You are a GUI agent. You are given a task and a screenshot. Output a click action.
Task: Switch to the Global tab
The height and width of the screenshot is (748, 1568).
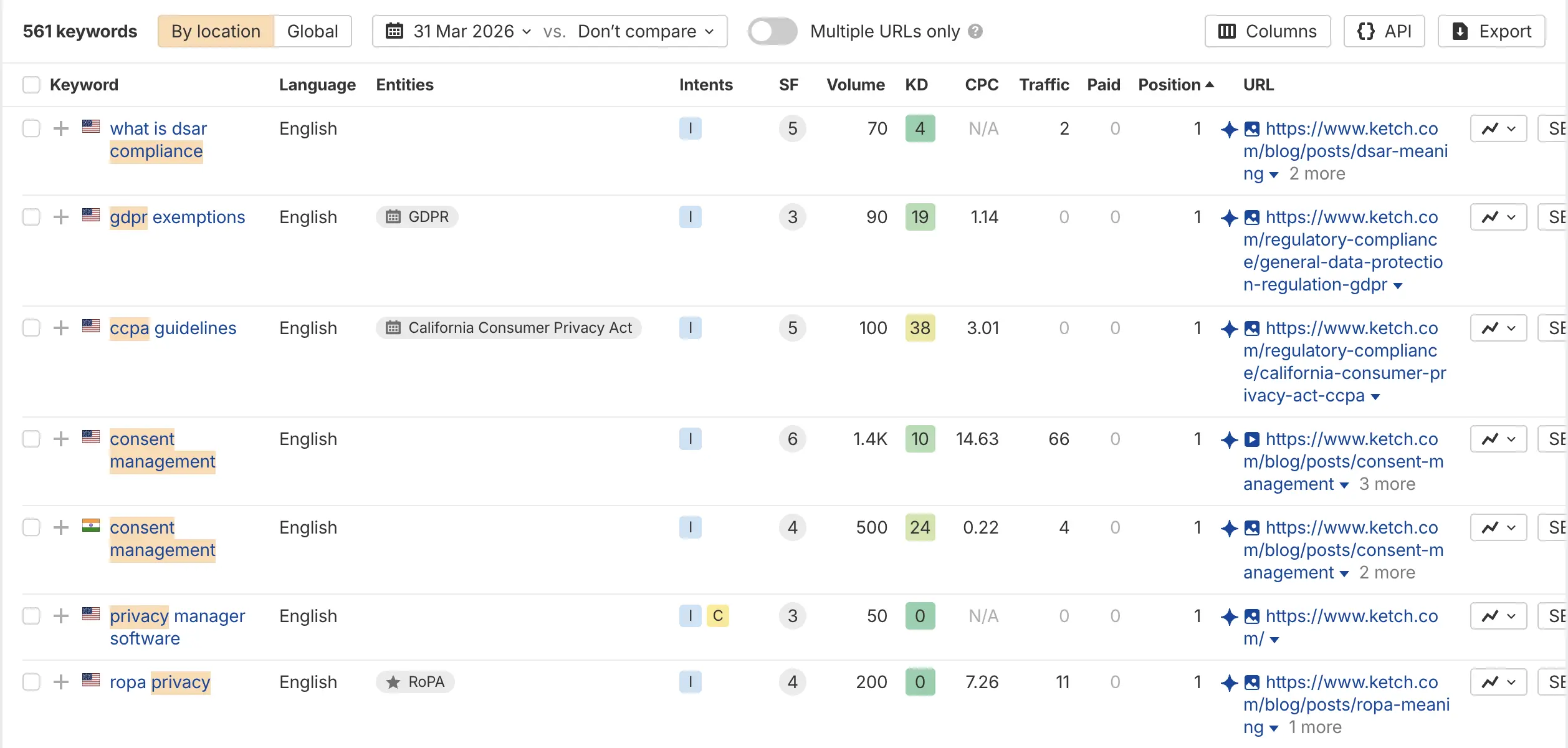pyautogui.click(x=312, y=31)
